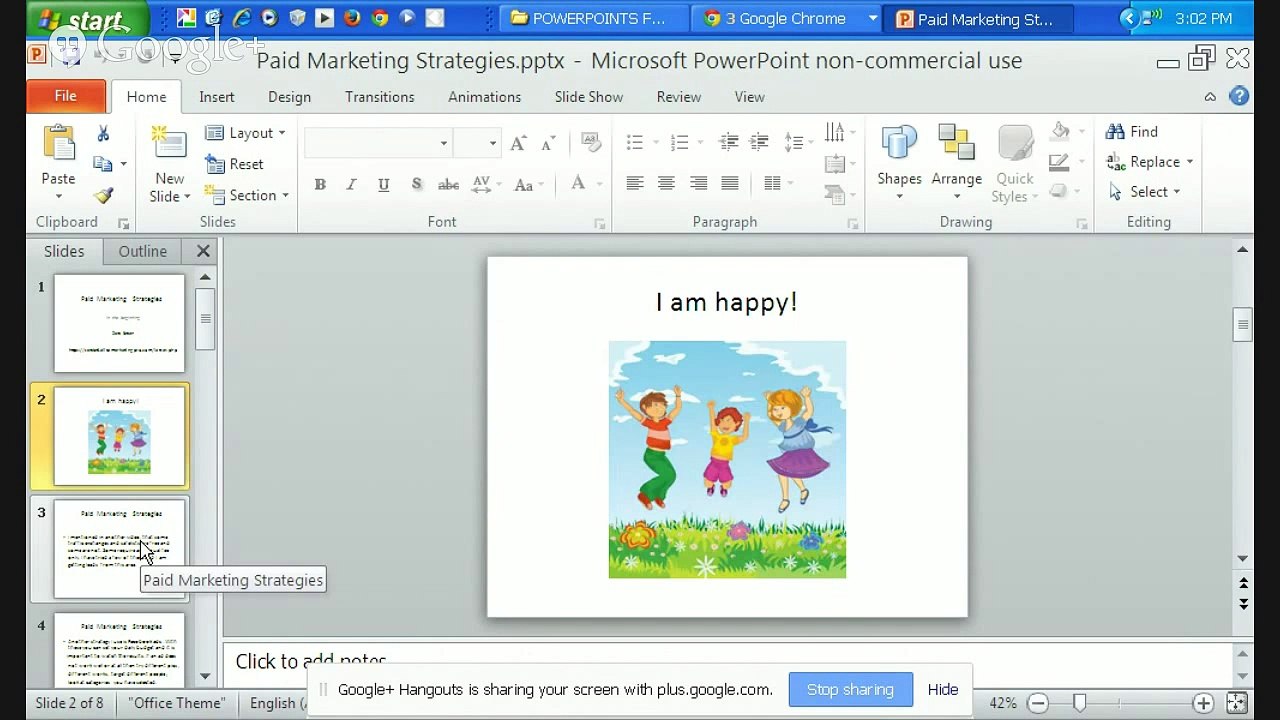Click Clear Formatting icon
The width and height of the screenshot is (1280, 720).
coord(591,143)
